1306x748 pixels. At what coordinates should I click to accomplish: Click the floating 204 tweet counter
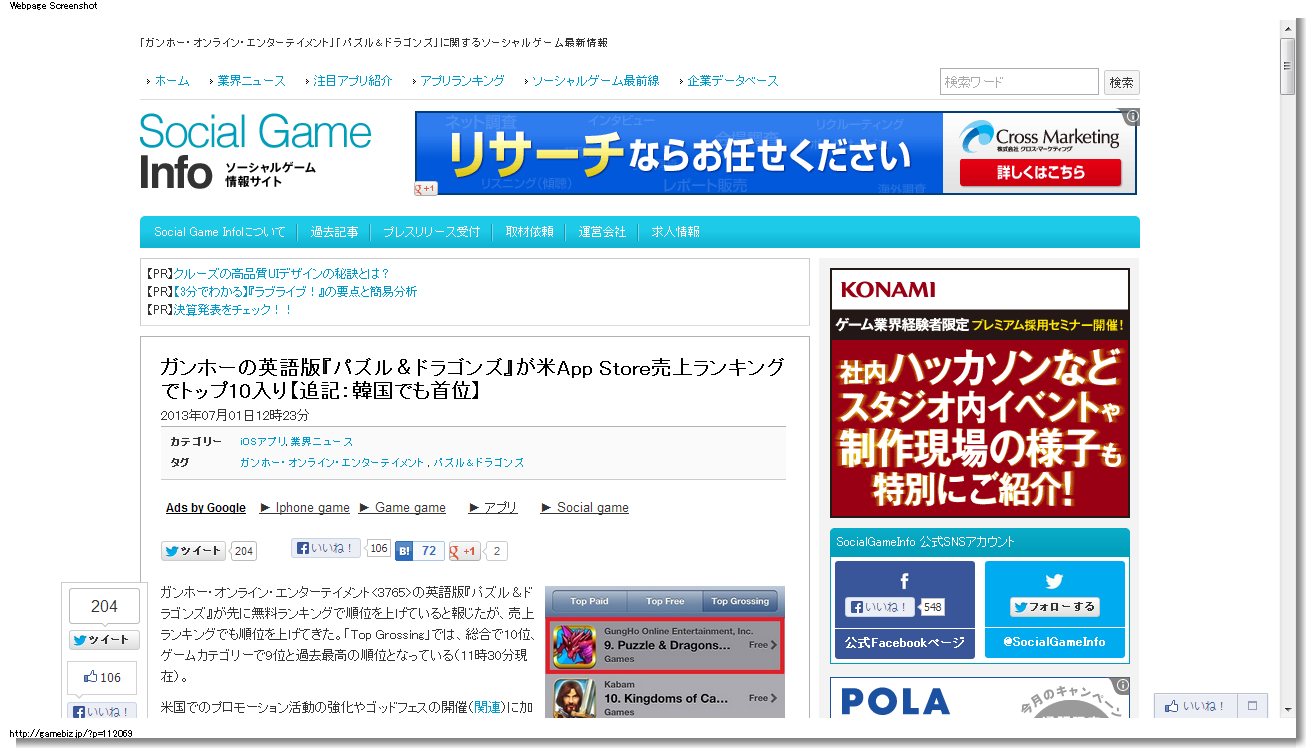104,606
